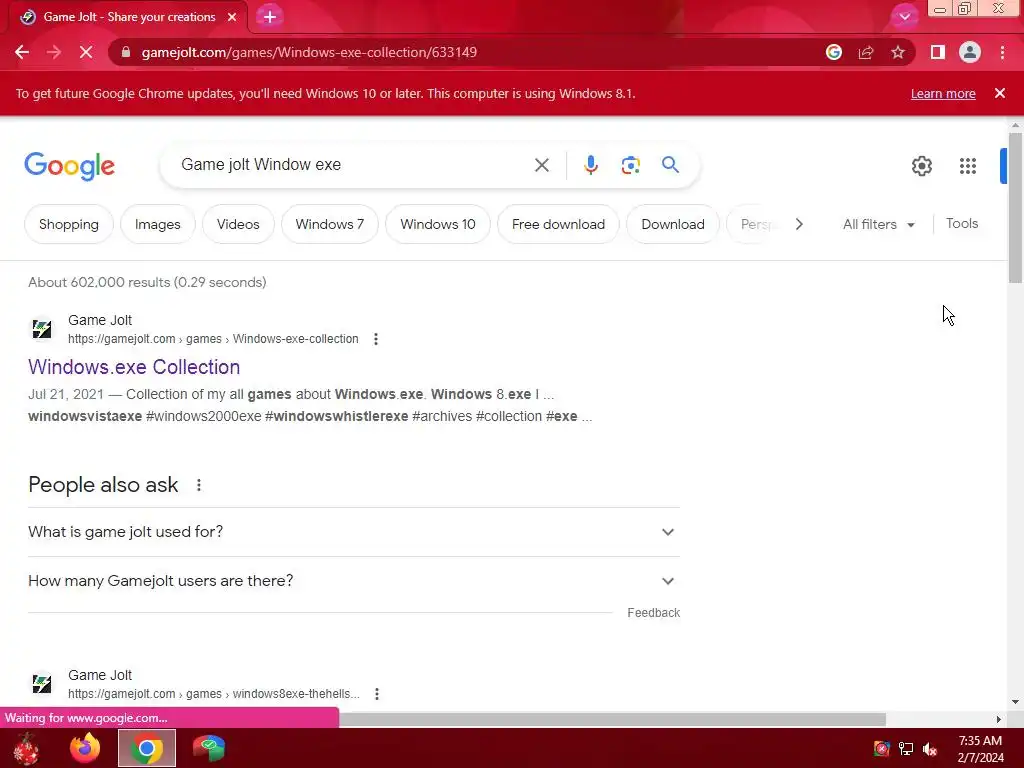Click the horizontal scrollbar track

tap(612, 719)
